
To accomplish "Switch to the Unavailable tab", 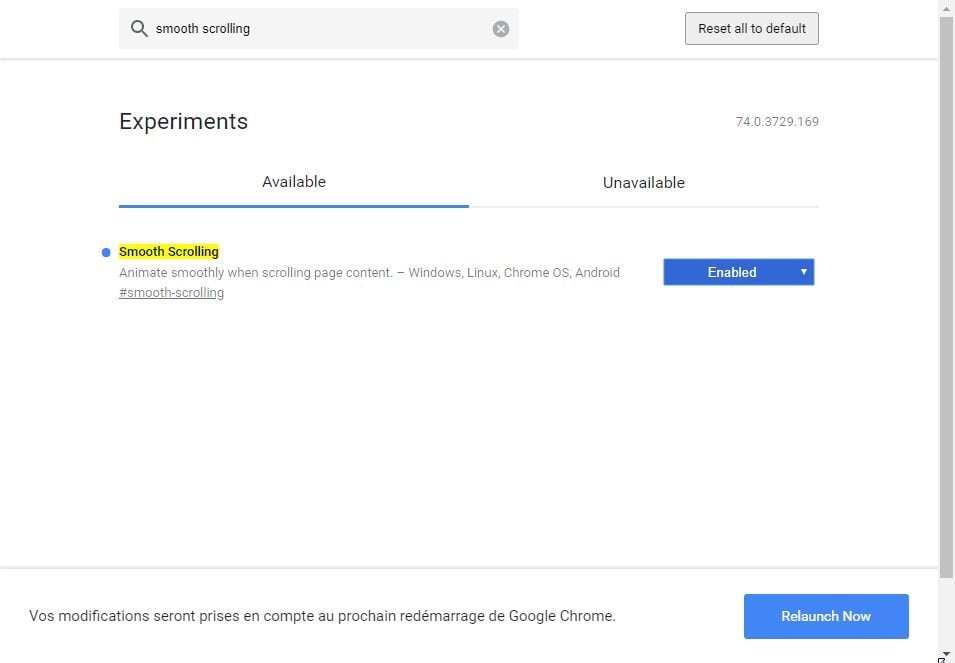I will coord(644,183).
